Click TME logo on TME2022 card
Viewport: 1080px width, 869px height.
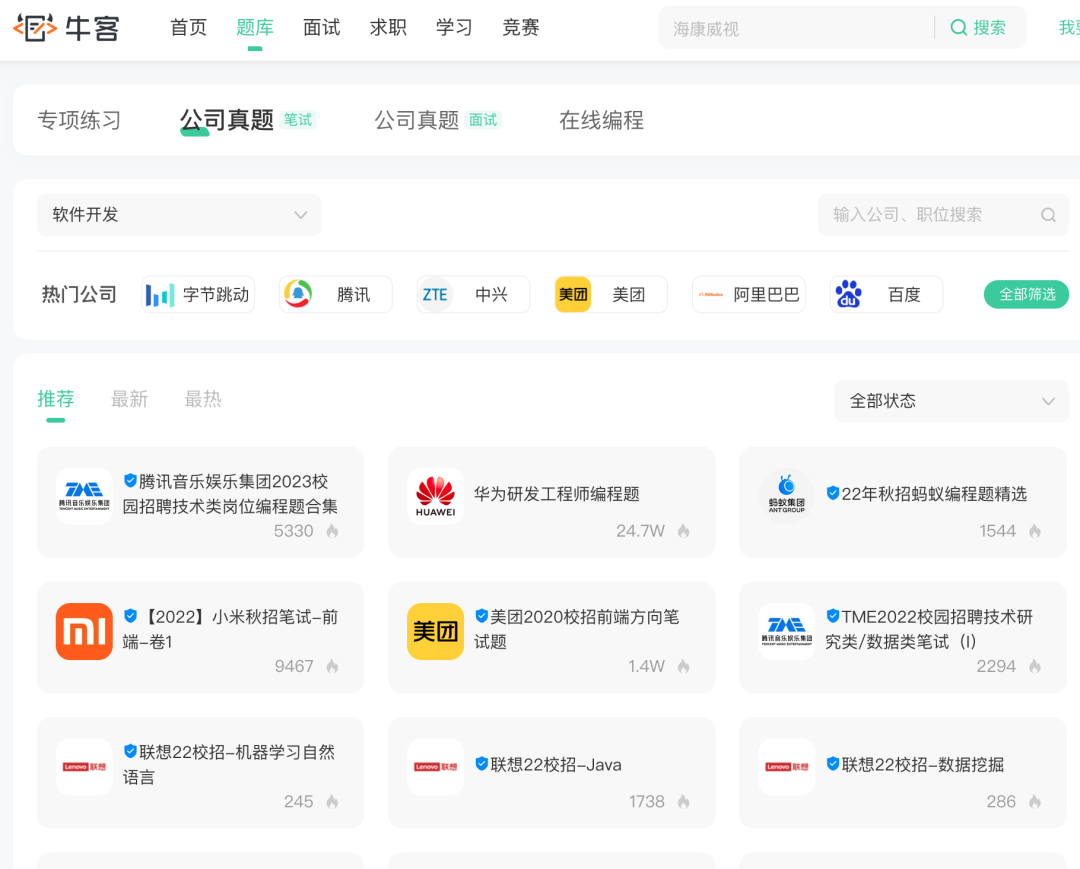tap(787, 631)
